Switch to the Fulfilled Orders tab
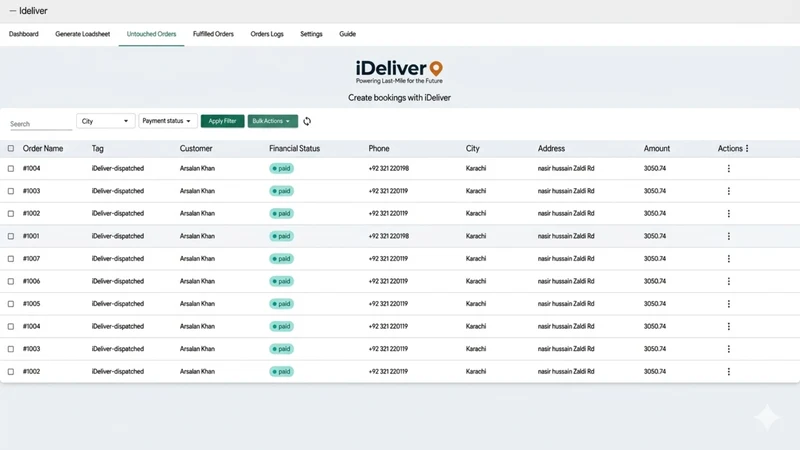Viewport: 800px width, 450px height. coord(213,34)
